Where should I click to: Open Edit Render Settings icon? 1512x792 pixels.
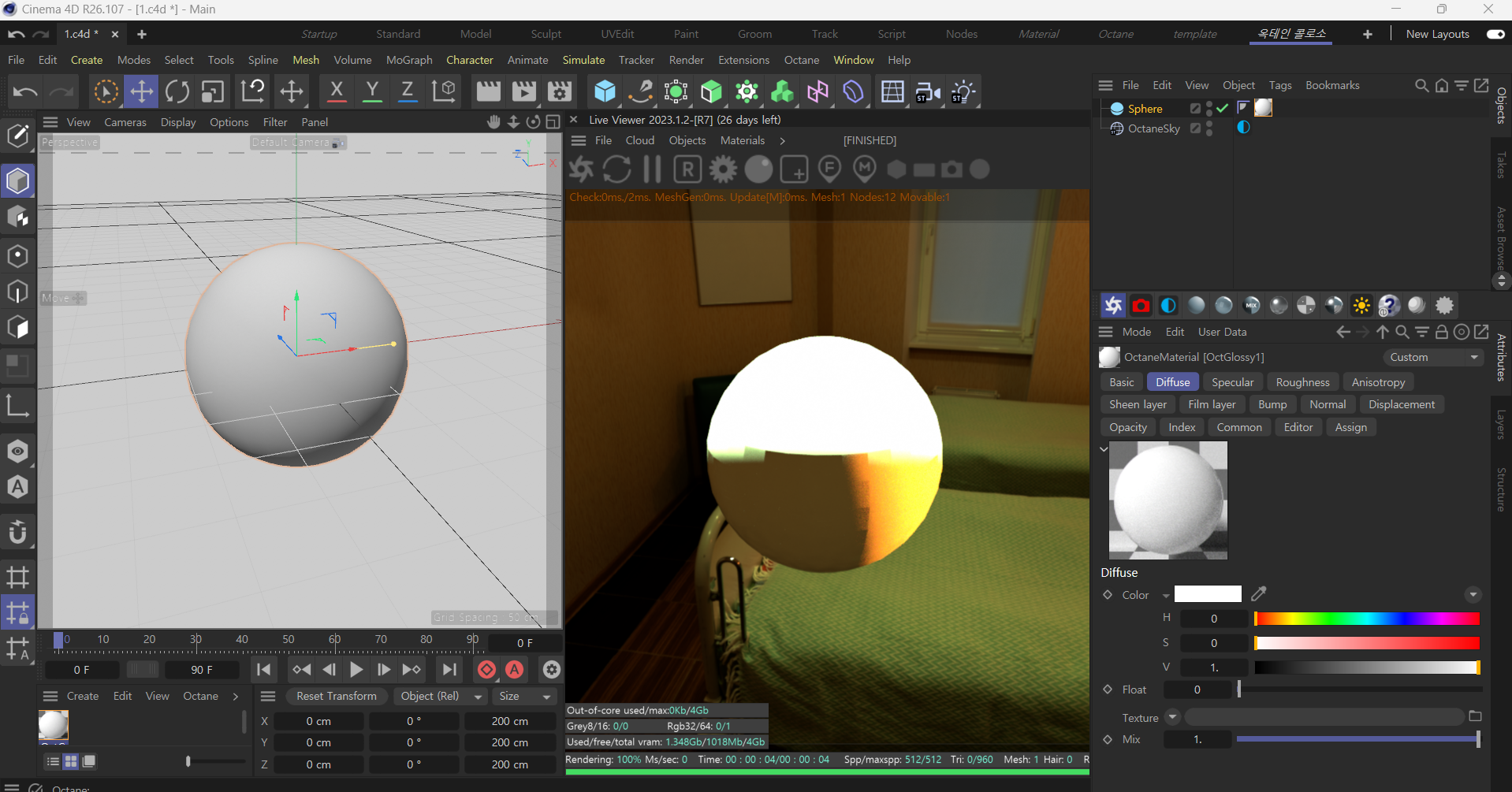(x=560, y=91)
